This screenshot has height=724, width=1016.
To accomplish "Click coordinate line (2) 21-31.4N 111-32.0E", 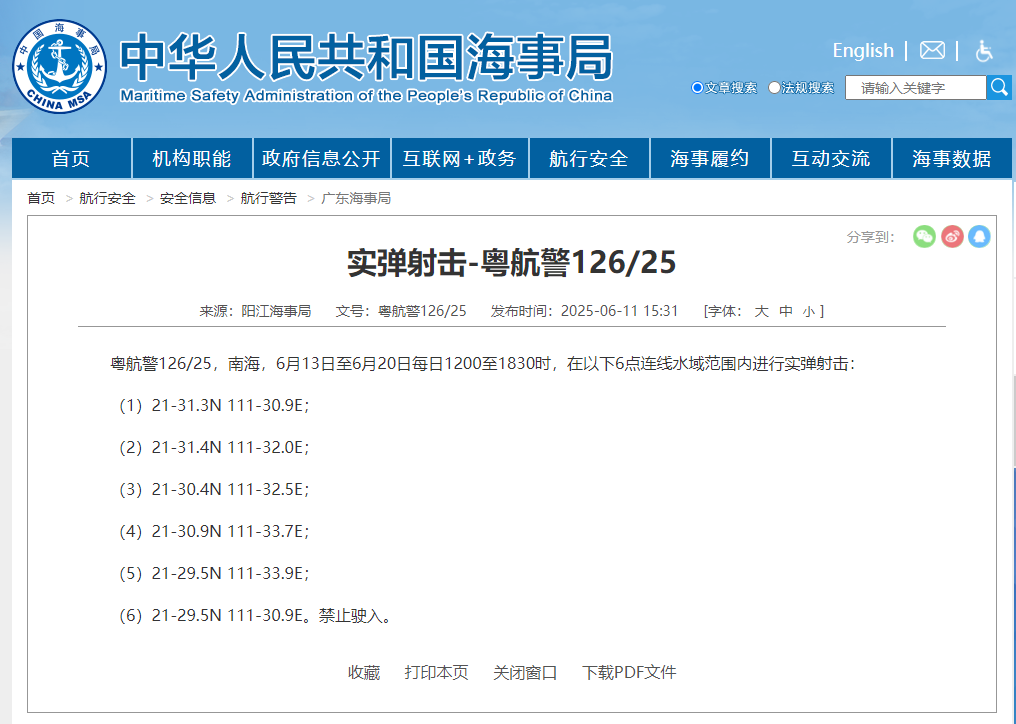I will click(x=213, y=447).
